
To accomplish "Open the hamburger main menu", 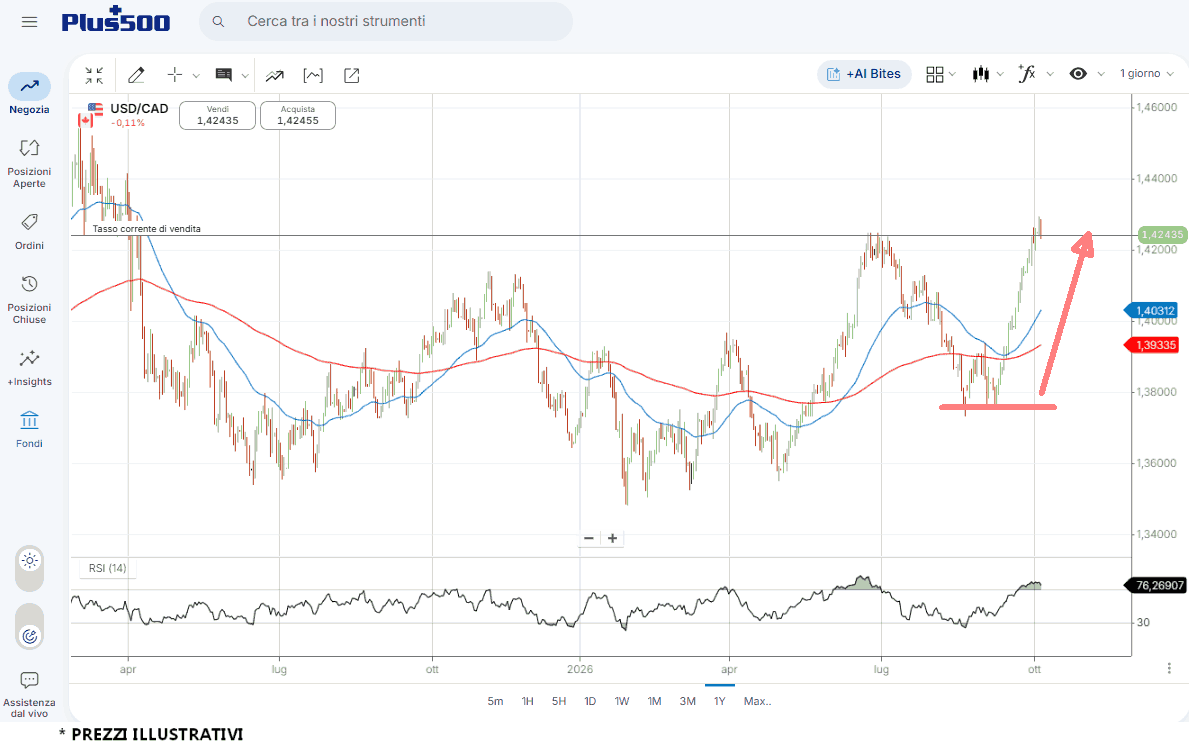I will tap(30, 22).
